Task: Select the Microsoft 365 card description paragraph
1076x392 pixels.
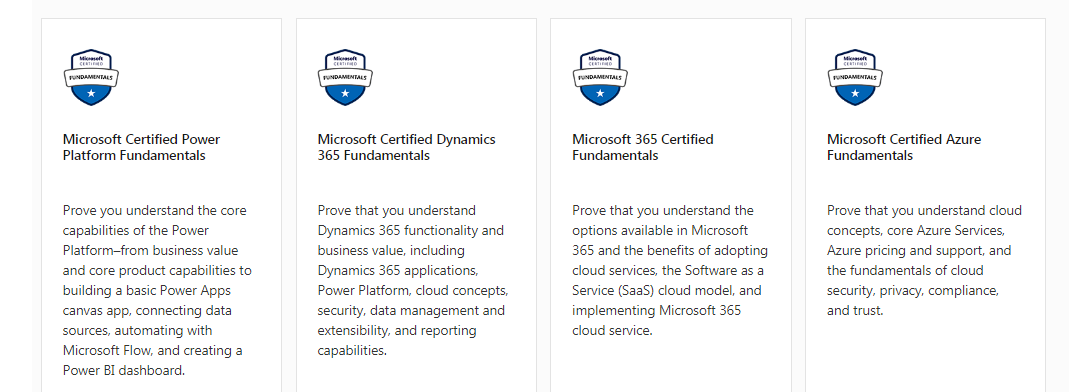Action: 670,270
